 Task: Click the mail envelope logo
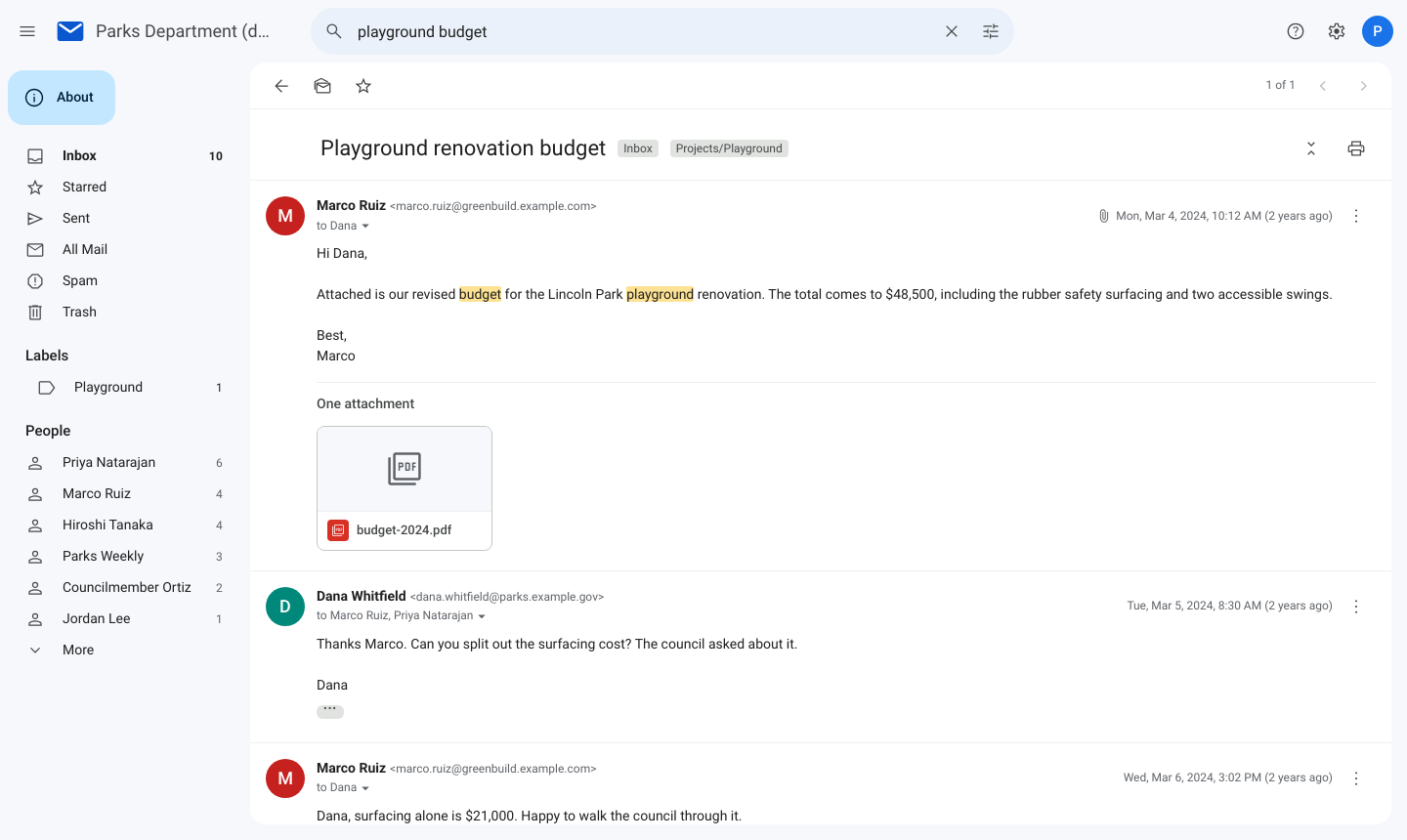pyautogui.click(x=70, y=31)
